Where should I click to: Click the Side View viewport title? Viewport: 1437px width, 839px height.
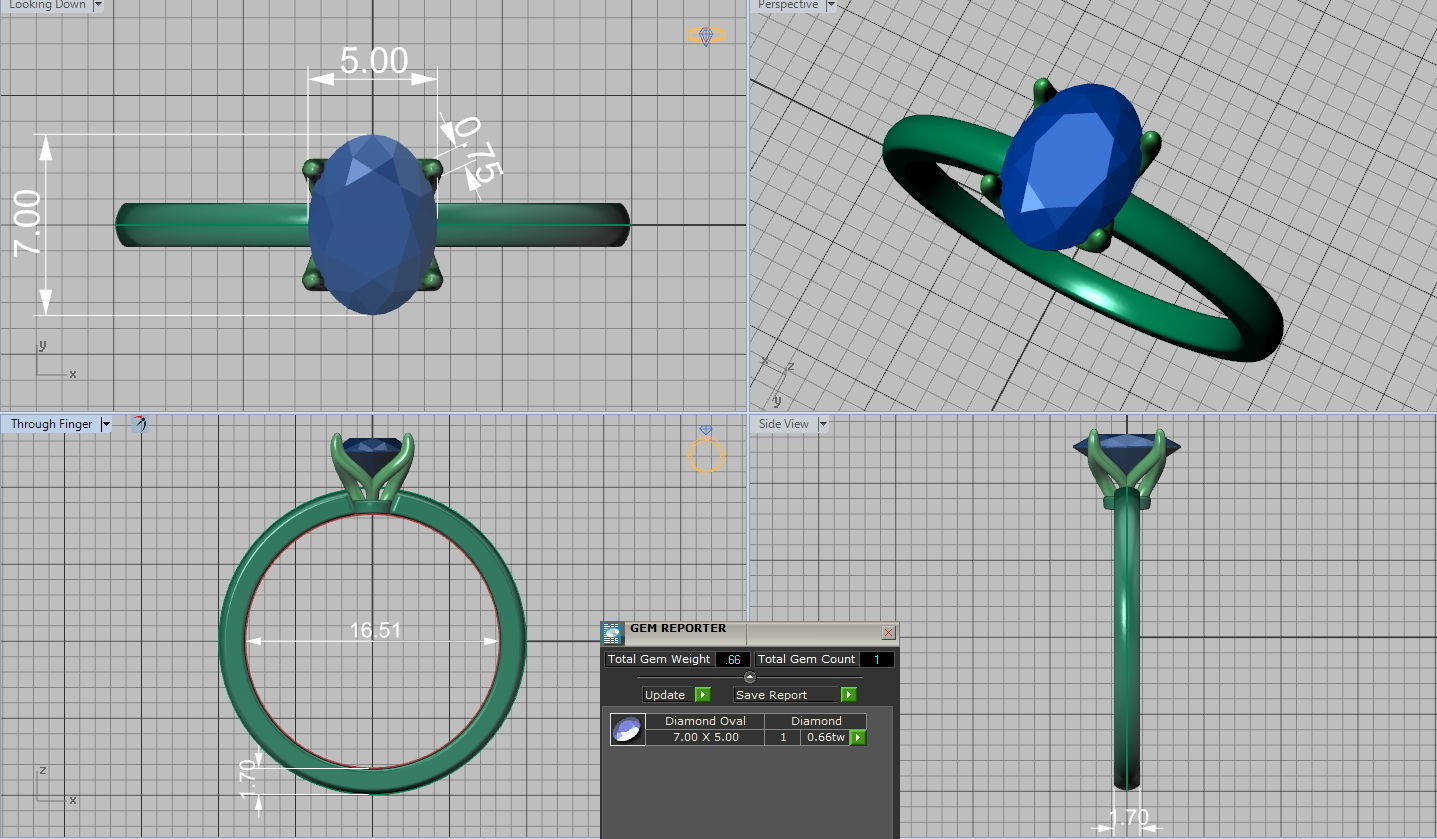[x=784, y=424]
